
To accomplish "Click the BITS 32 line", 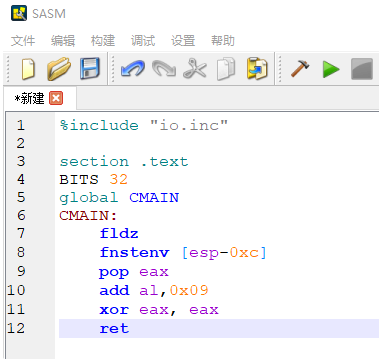I will [x=93, y=180].
